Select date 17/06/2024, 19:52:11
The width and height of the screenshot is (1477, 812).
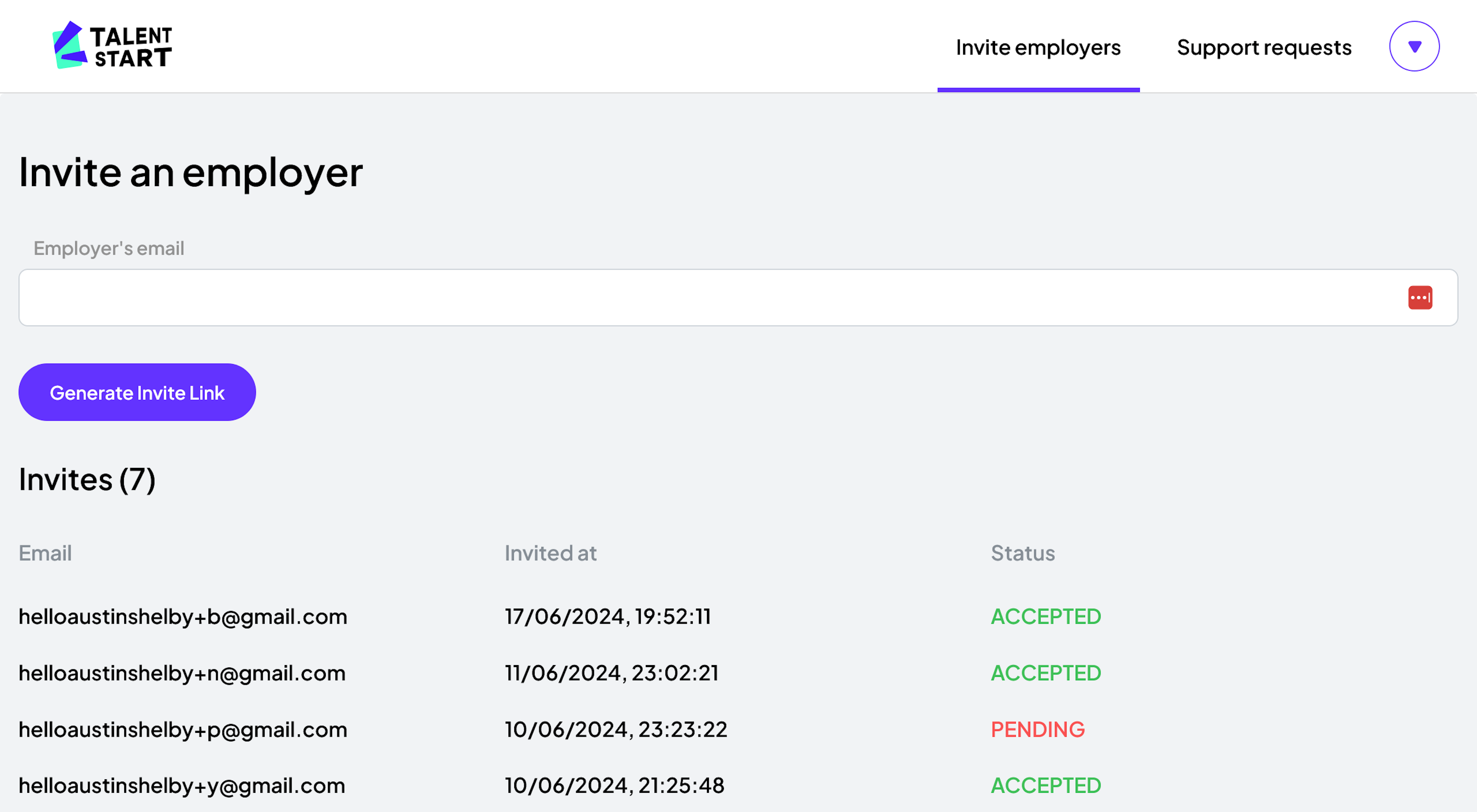(x=608, y=617)
